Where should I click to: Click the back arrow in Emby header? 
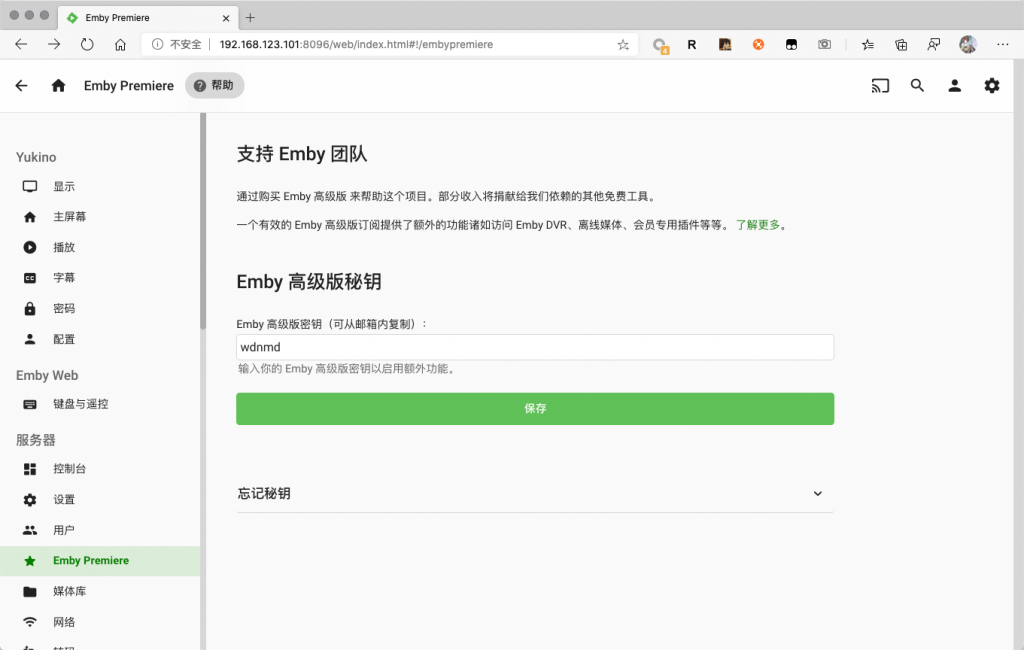click(22, 86)
